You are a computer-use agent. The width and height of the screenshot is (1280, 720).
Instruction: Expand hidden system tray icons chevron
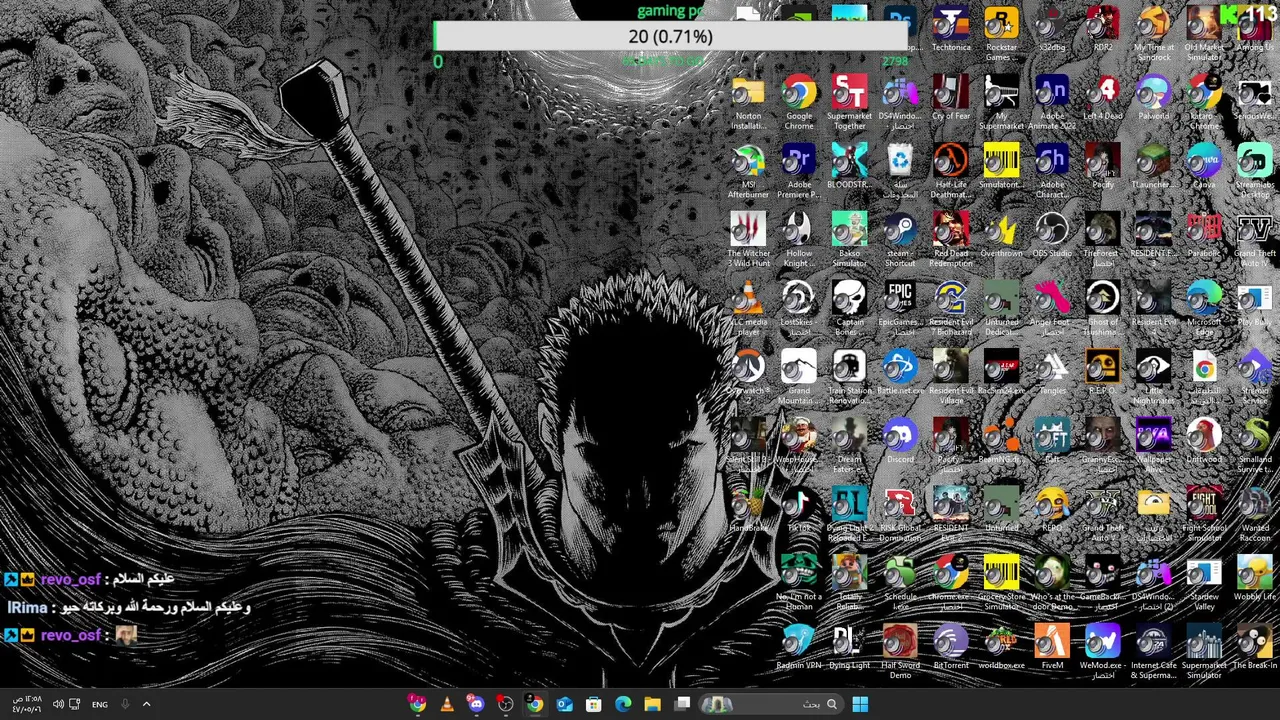pyautogui.click(x=146, y=704)
